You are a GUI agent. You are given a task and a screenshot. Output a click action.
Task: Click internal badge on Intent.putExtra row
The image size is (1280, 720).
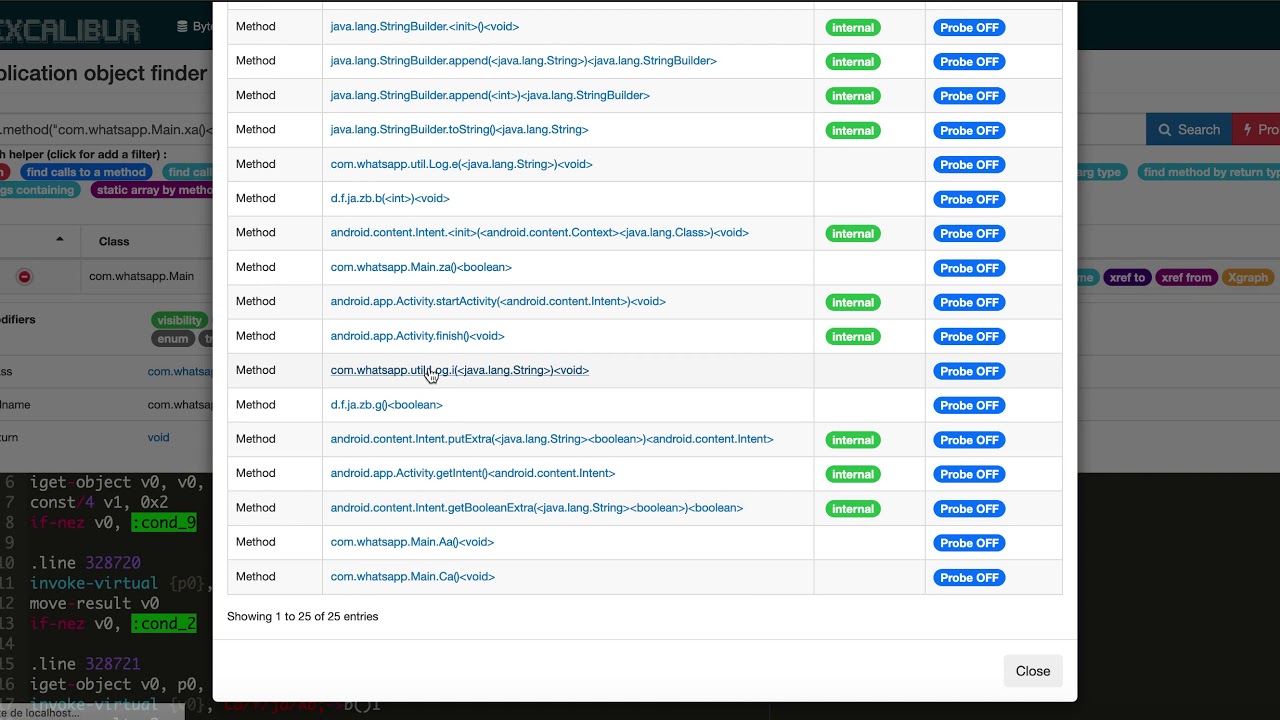tap(853, 440)
